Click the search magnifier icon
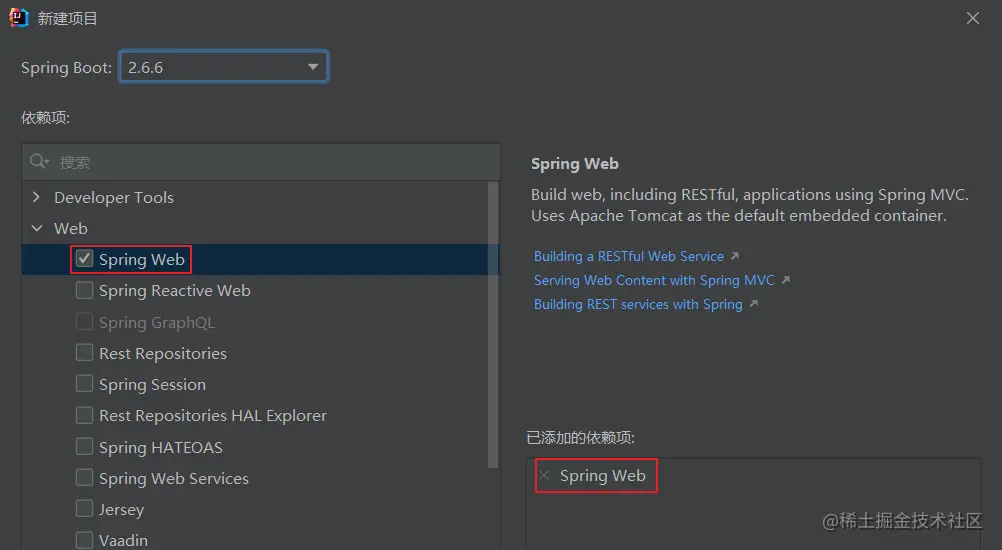The height and width of the screenshot is (550, 1002). click(39, 162)
